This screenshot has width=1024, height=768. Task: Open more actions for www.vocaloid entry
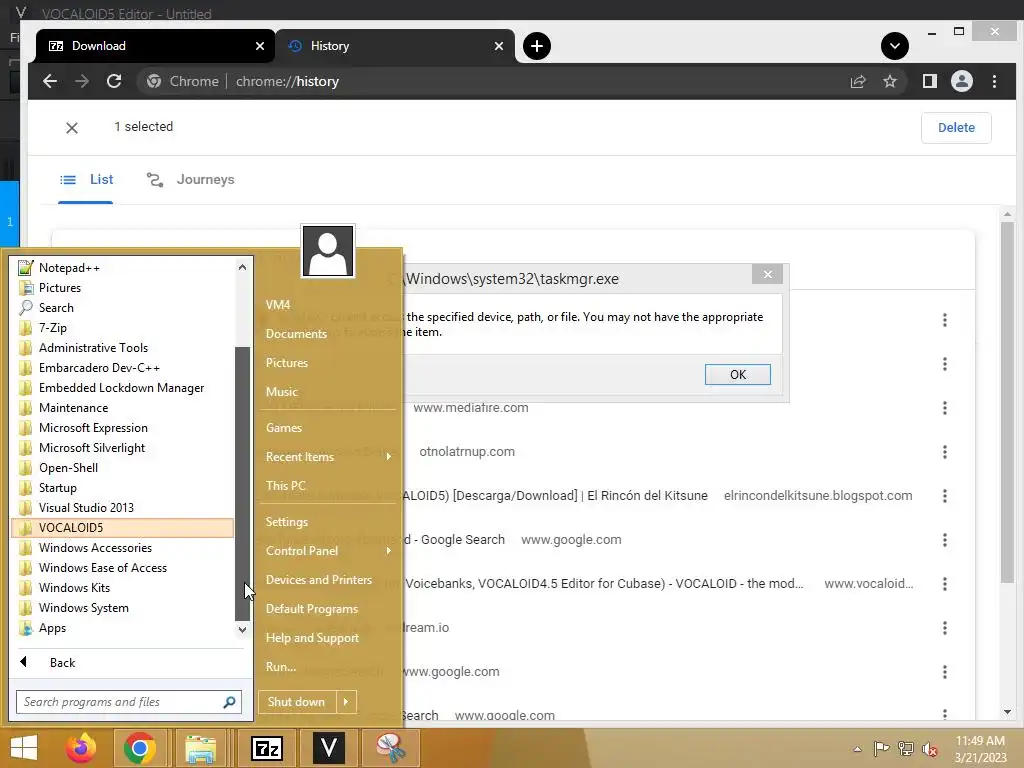944,584
